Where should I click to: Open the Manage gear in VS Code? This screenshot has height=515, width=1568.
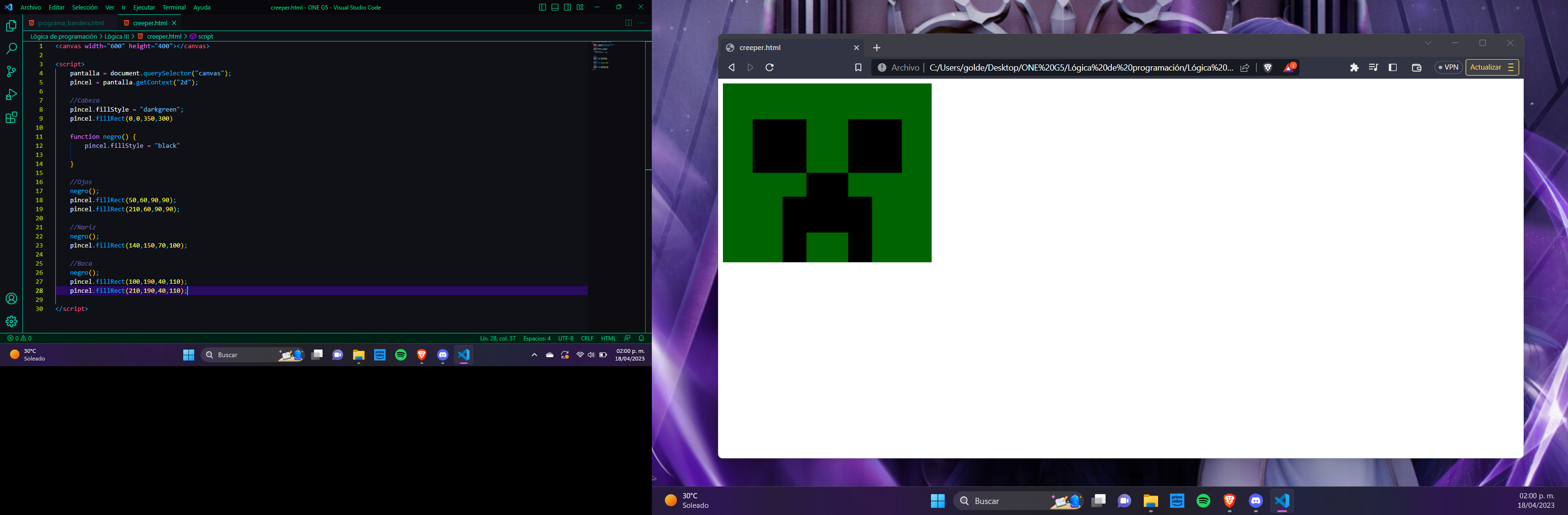tap(11, 322)
